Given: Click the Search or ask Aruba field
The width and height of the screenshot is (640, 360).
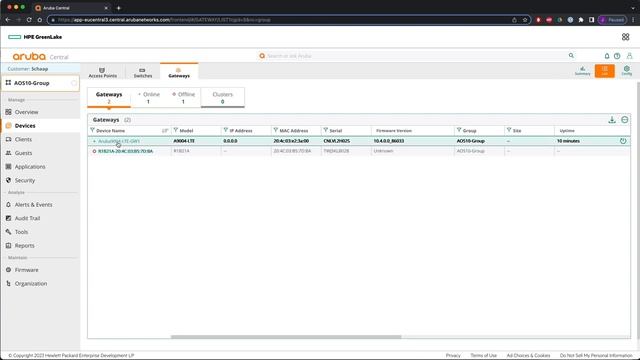Looking at the screenshot, I should pyautogui.click(x=416, y=56).
